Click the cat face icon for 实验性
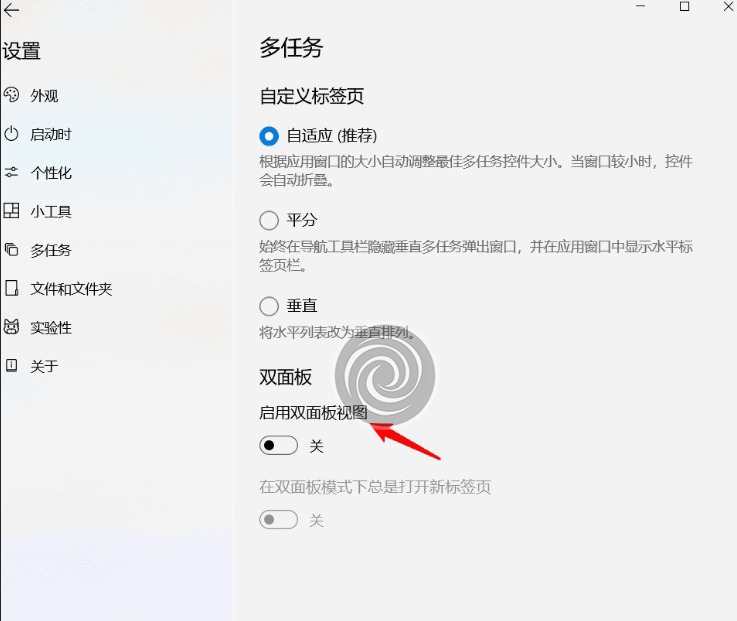 [12, 327]
